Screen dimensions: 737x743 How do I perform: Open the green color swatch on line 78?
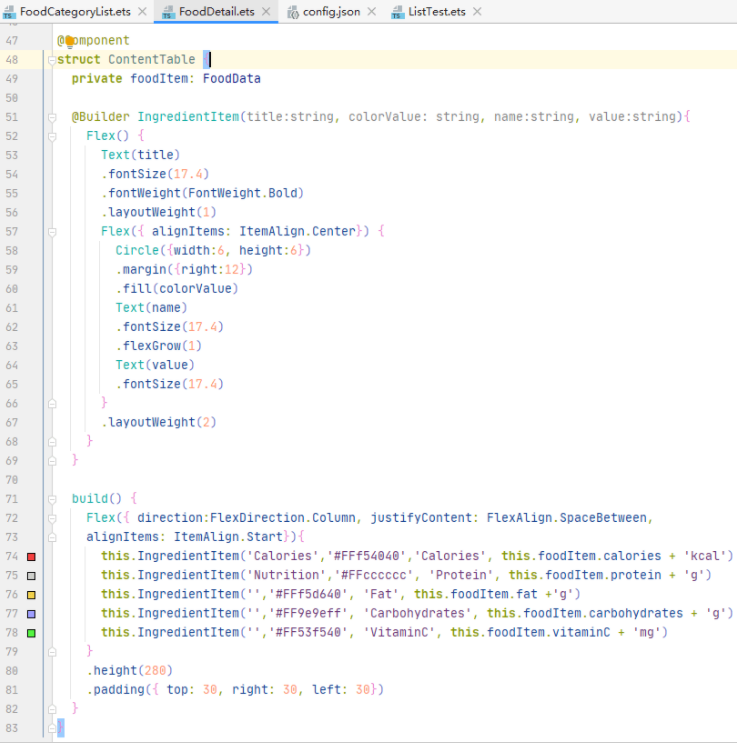tap(31, 632)
